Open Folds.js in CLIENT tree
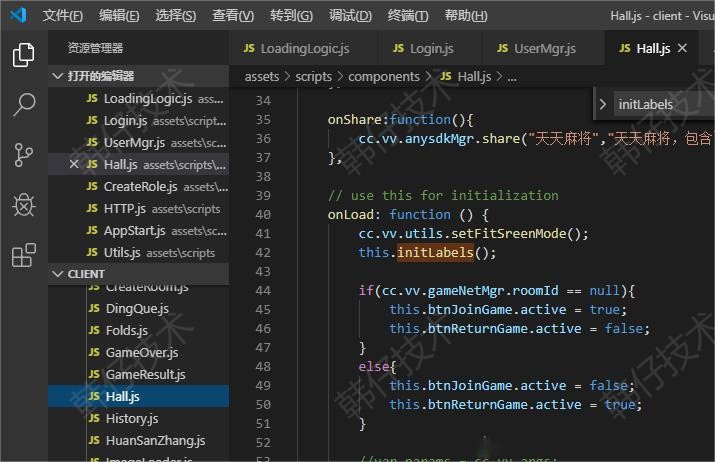This screenshot has width=715, height=462. pyautogui.click(x=138, y=331)
